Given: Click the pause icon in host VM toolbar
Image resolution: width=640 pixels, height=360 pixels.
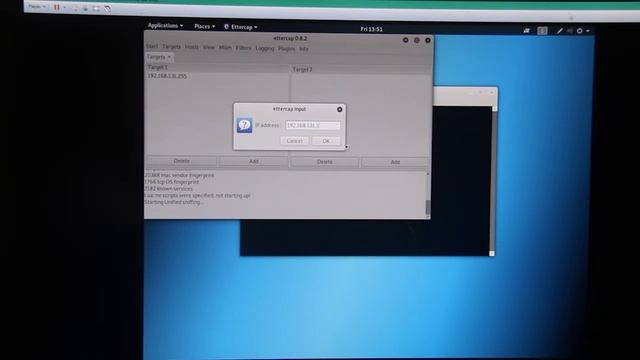Looking at the screenshot, I should coord(57,7).
